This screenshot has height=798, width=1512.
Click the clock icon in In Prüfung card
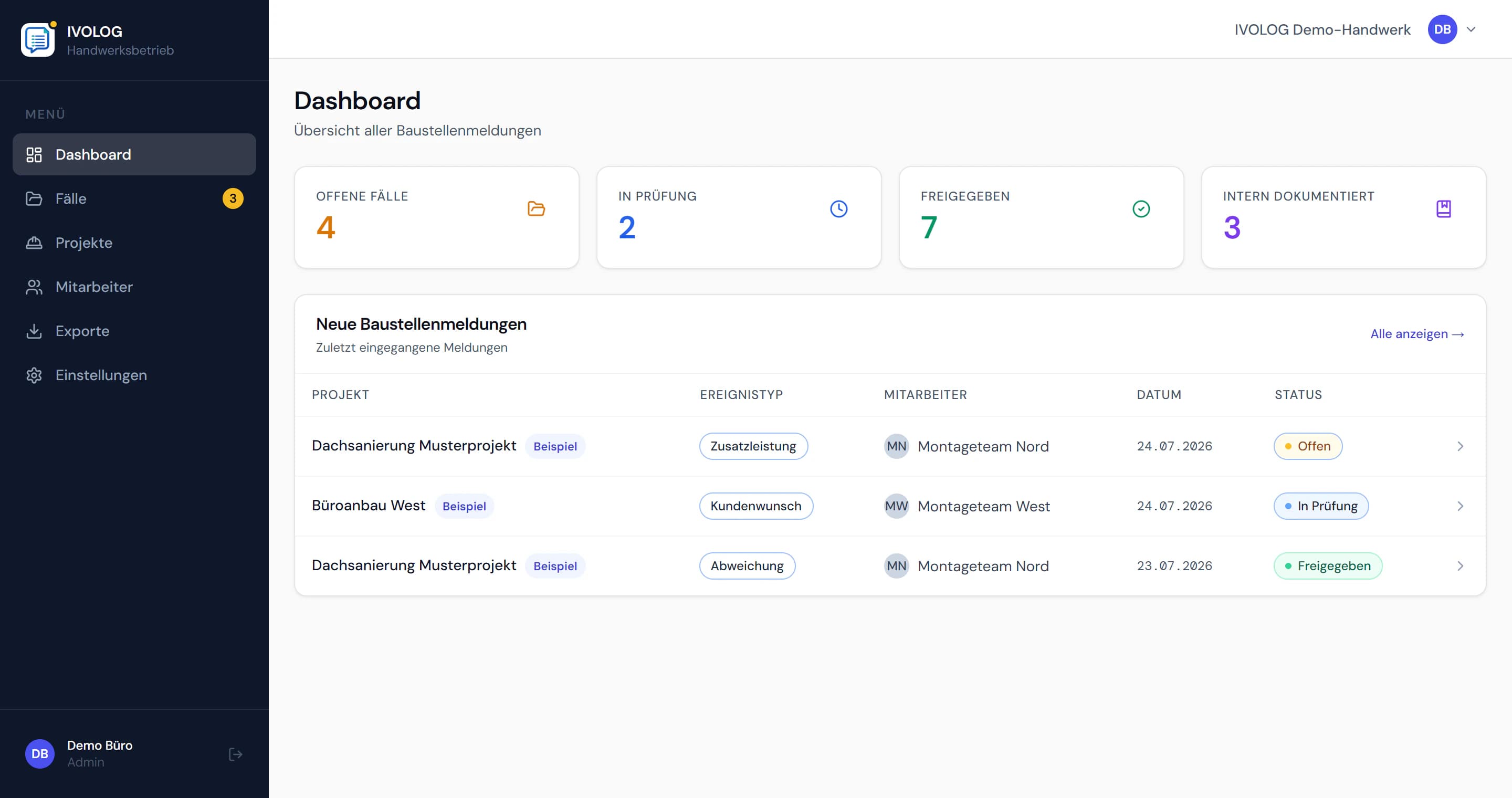839,209
